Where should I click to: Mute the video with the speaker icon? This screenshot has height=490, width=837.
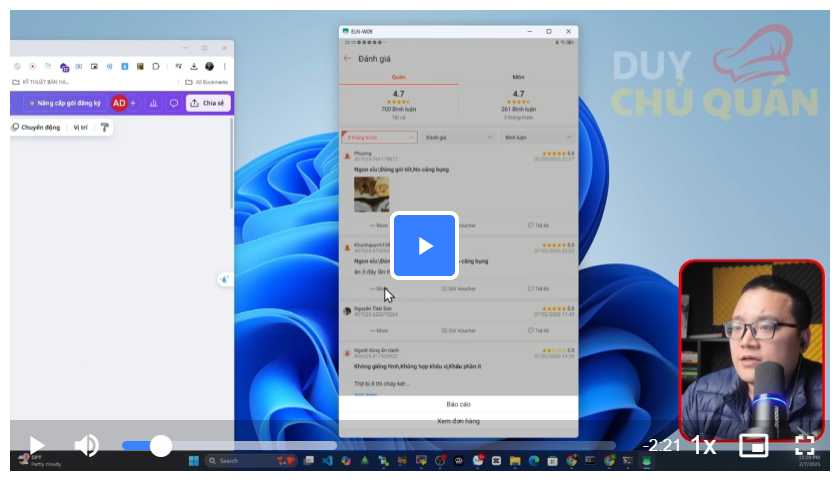pyautogui.click(x=87, y=445)
